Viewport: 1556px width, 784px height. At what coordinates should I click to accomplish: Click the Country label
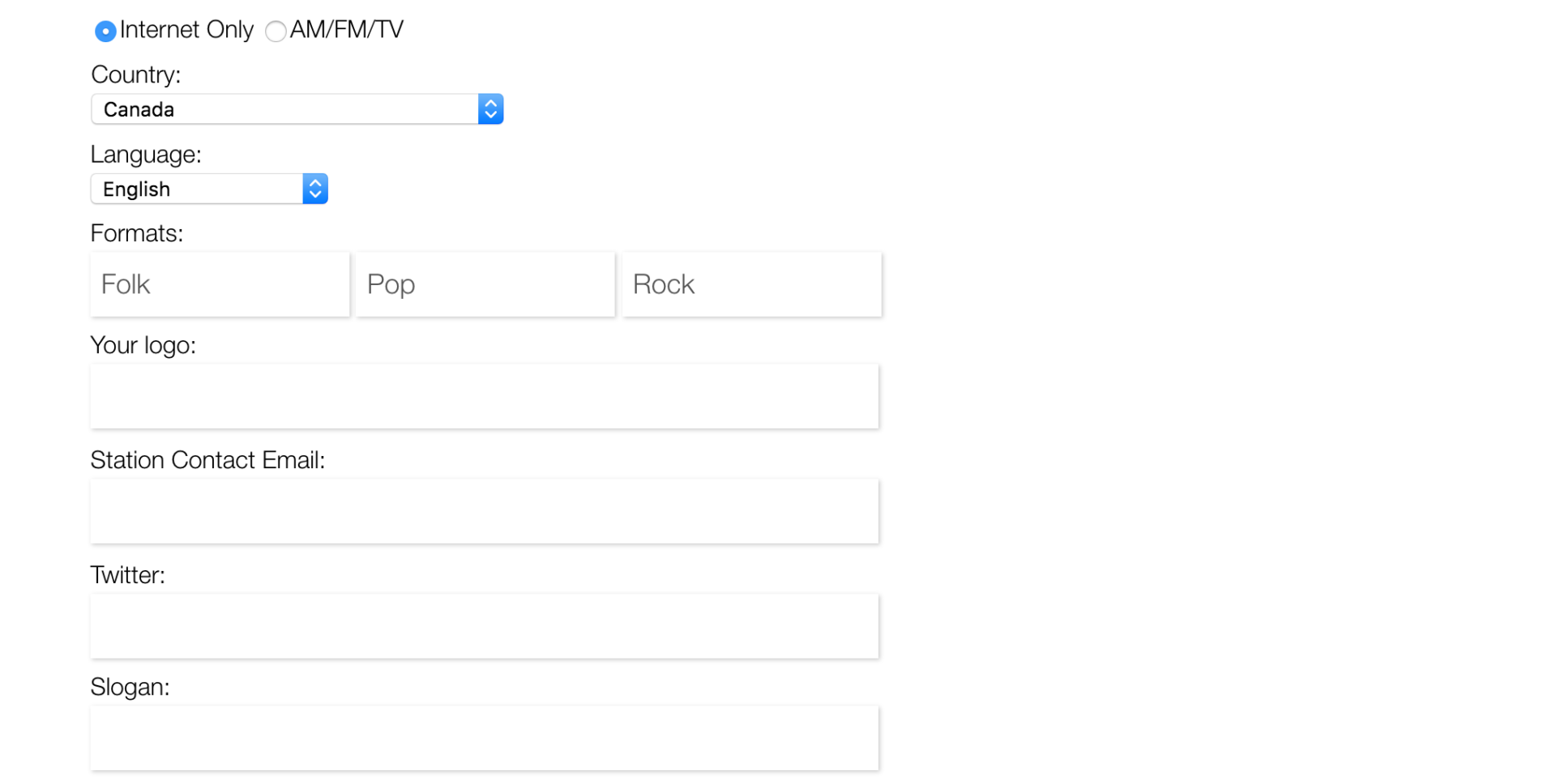click(135, 75)
